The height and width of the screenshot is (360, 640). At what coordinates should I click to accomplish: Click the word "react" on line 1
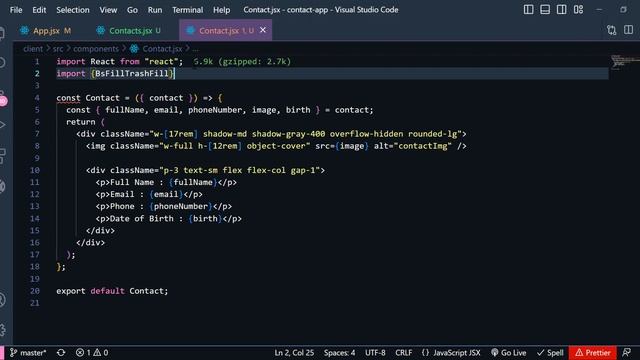pyautogui.click(x=161, y=62)
